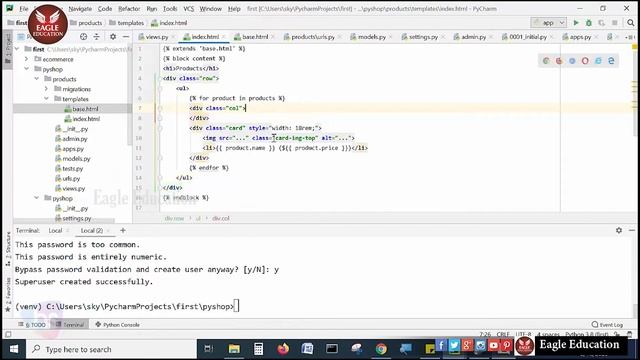Open the TODO tool window
Image resolution: width=640 pixels, height=360 pixels.
coord(33,325)
